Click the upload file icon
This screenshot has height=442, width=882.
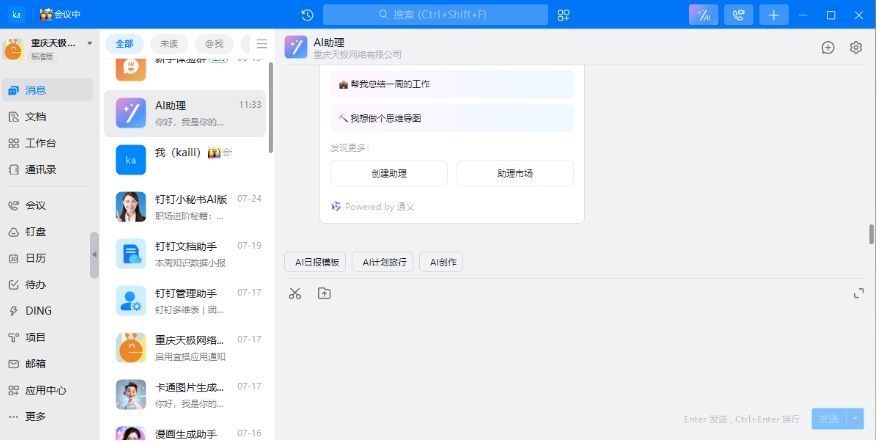(324, 293)
